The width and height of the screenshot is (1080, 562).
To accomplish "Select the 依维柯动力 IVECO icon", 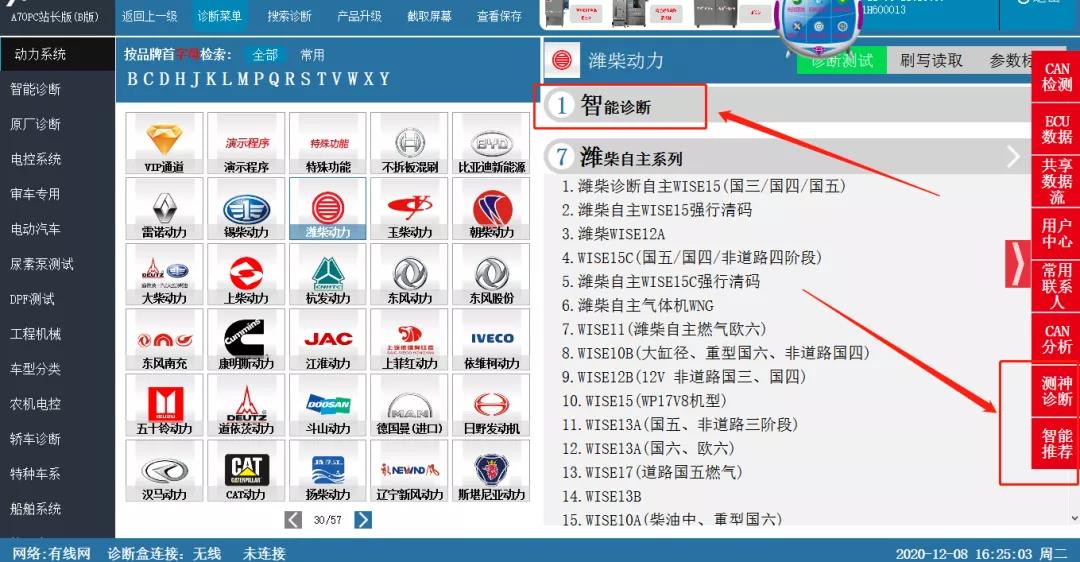I will tap(491, 340).
